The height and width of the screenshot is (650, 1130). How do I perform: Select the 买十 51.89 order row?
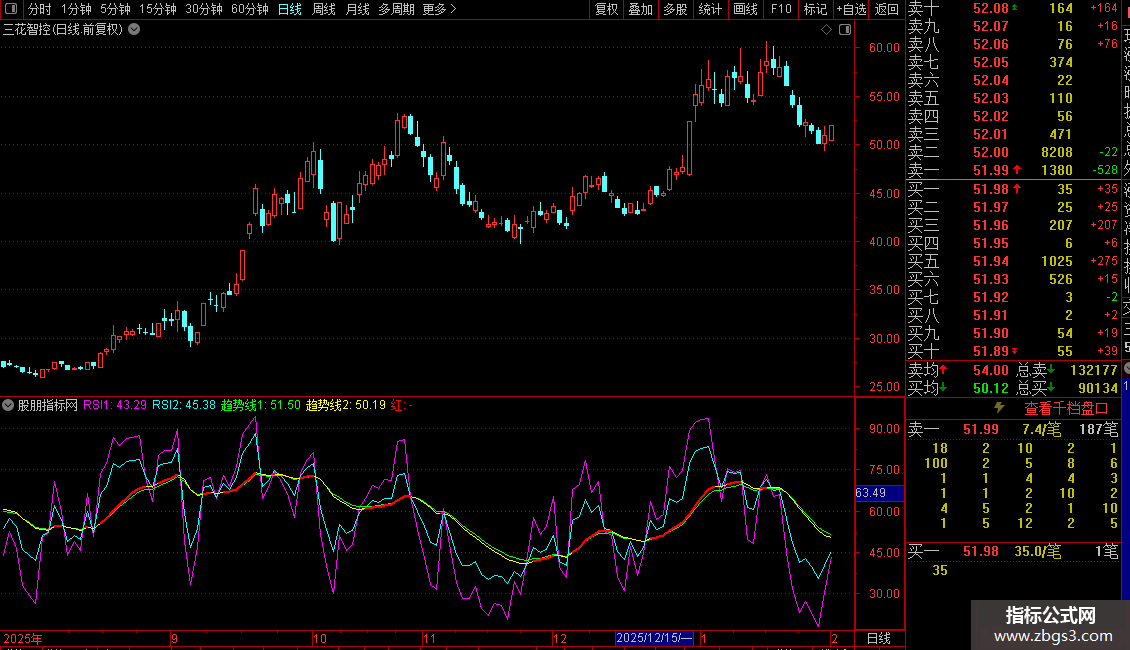pos(1014,351)
